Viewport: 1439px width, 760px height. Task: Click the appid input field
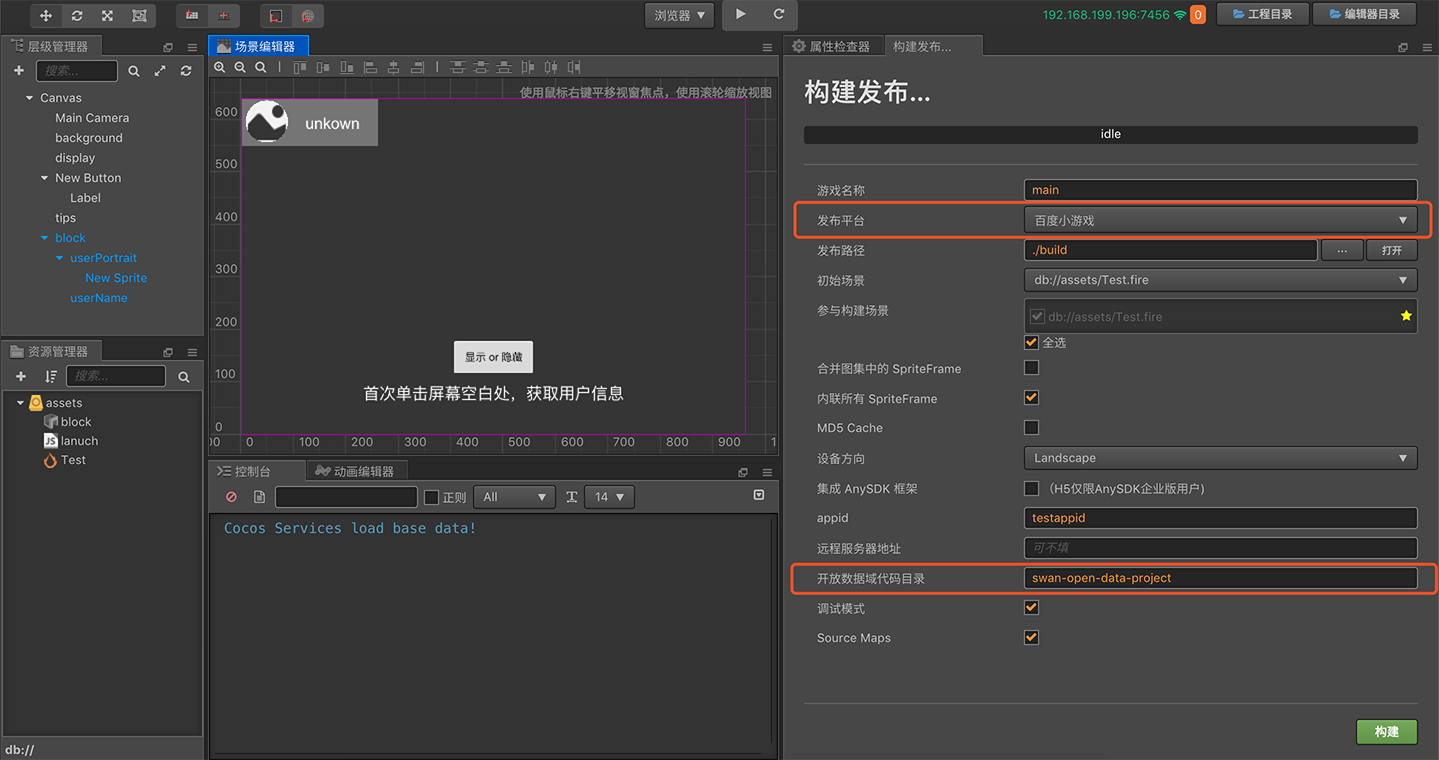(x=1220, y=518)
